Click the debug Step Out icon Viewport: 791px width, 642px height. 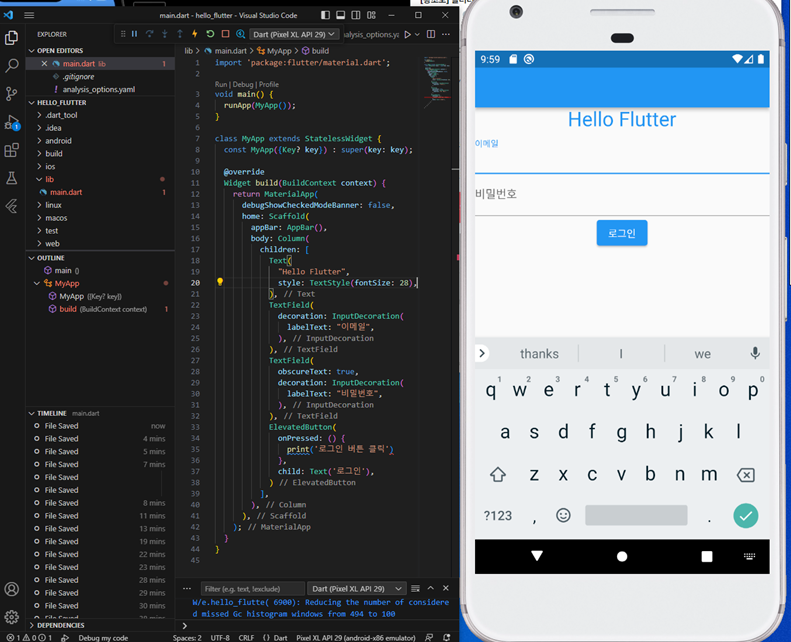[x=180, y=34]
